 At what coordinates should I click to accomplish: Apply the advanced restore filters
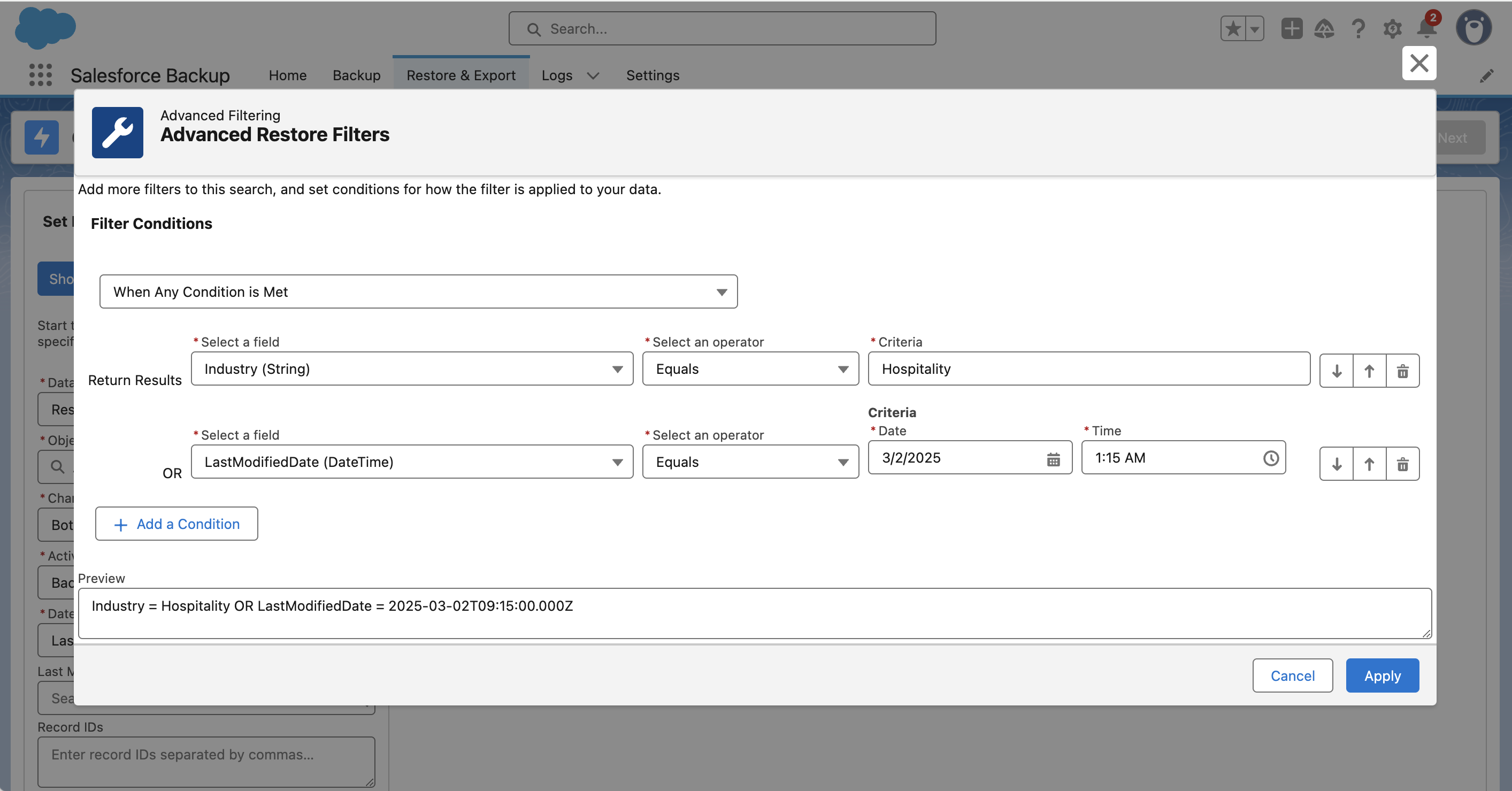1382,675
